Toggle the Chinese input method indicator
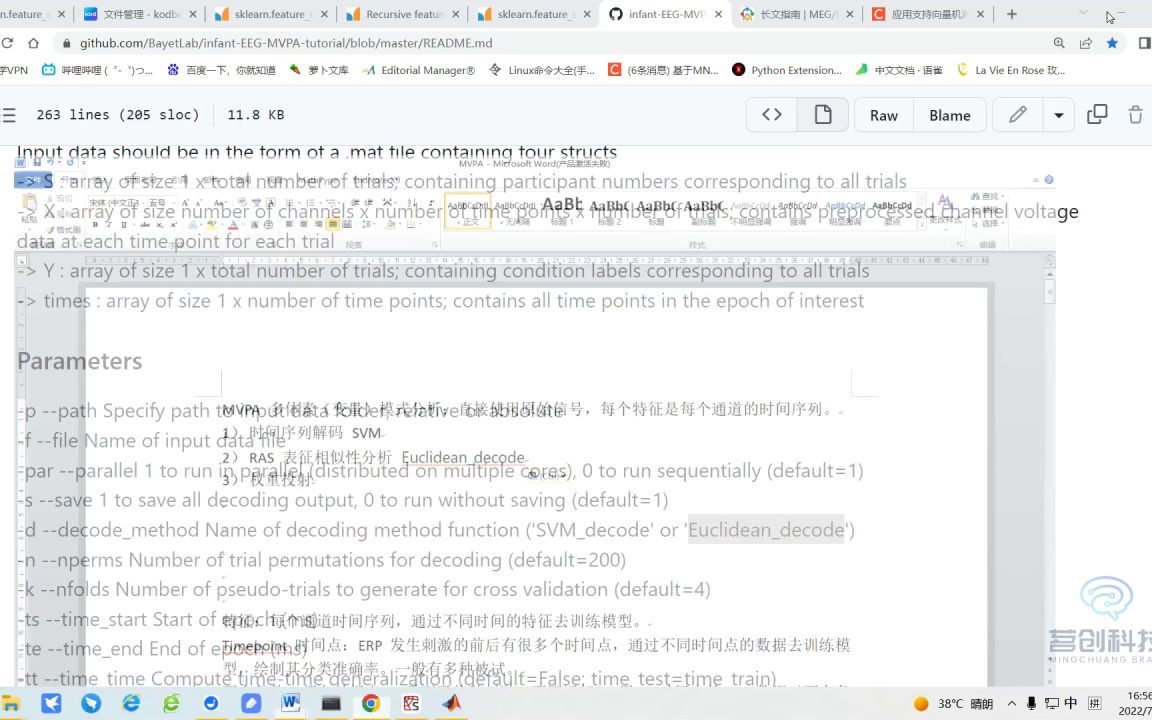The width and height of the screenshot is (1152, 720). 1071,704
